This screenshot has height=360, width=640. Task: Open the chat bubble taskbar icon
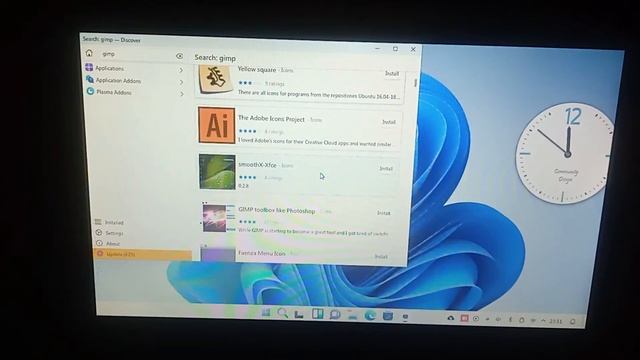pyautogui.click(x=335, y=314)
